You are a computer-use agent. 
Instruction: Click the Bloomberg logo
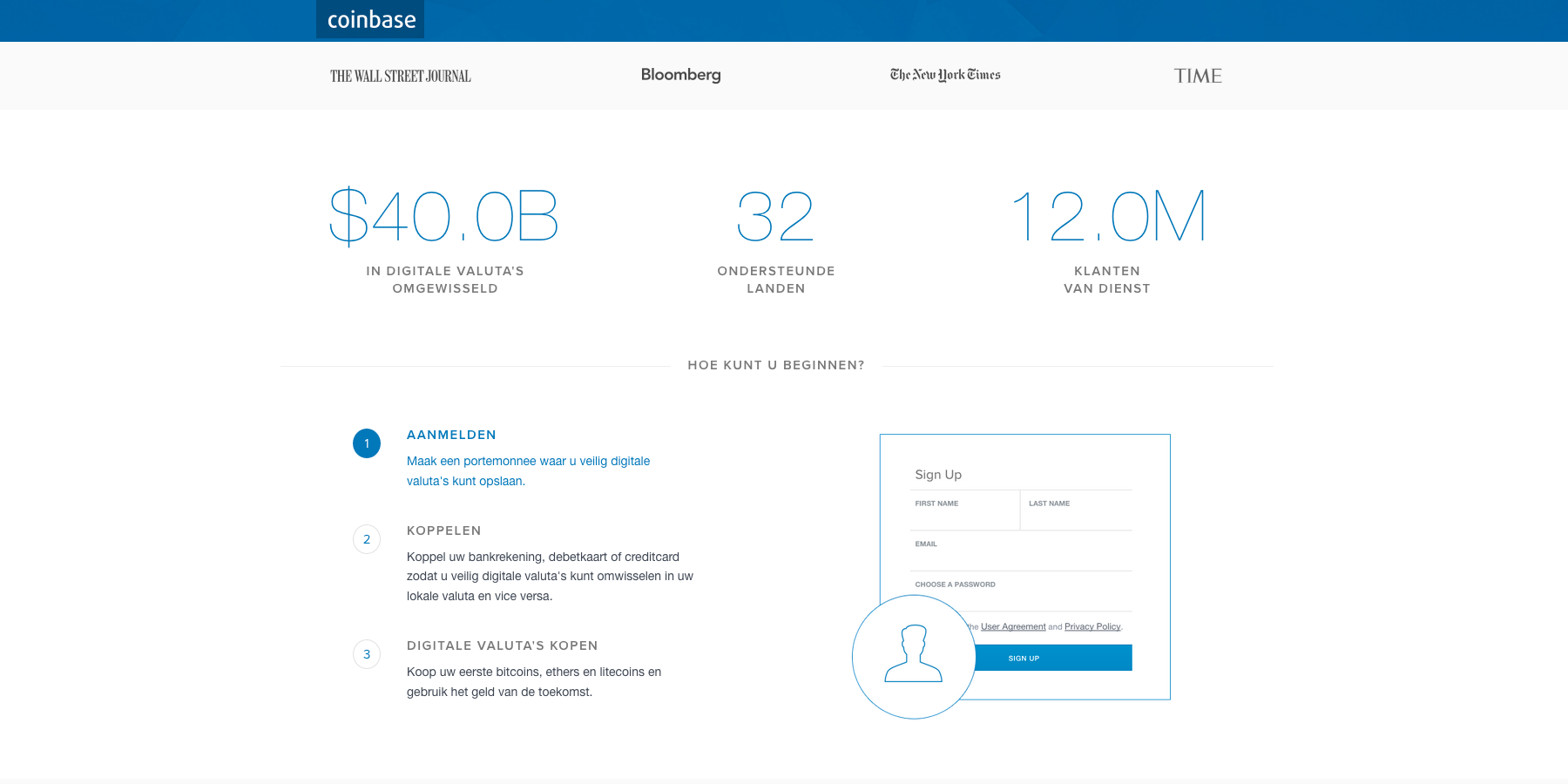(x=681, y=75)
